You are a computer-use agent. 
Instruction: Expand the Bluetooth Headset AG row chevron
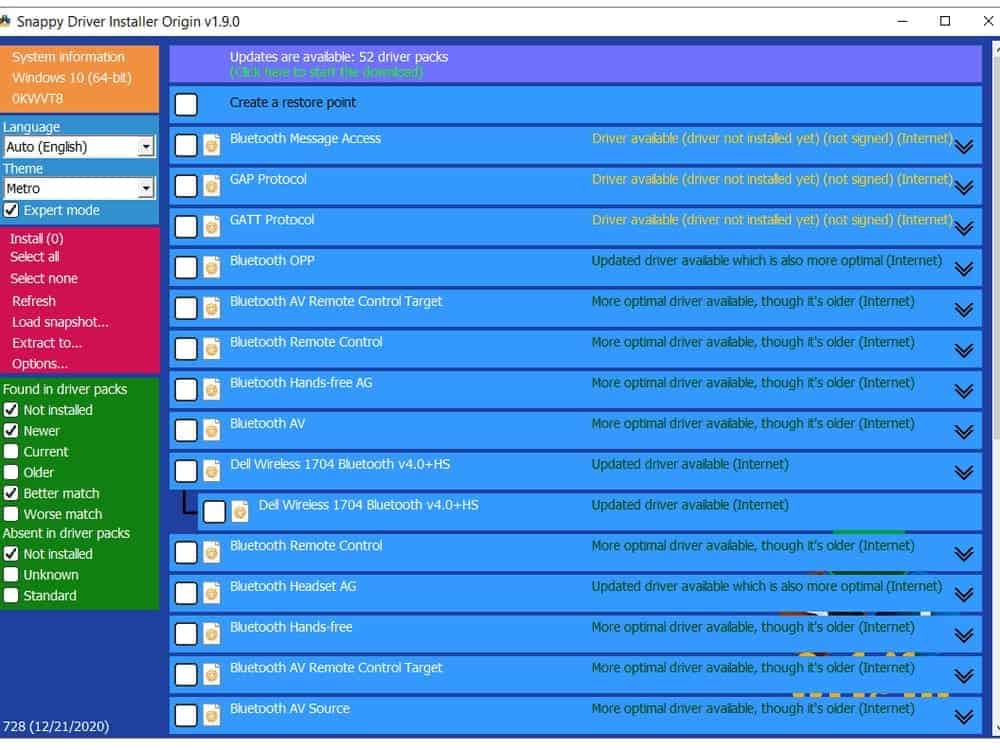(x=964, y=595)
